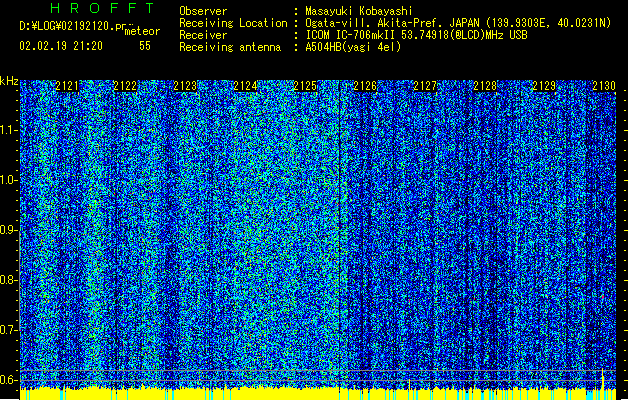
Task: Click the HROFFT title text
Action: [x=103, y=8]
